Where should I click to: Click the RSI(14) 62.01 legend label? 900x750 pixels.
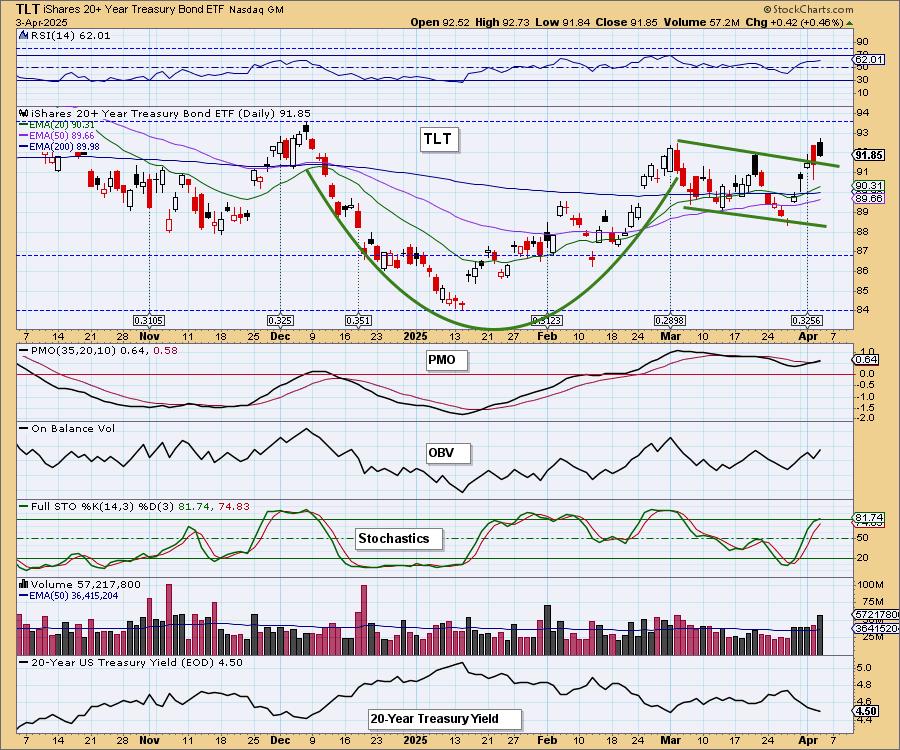pos(71,35)
